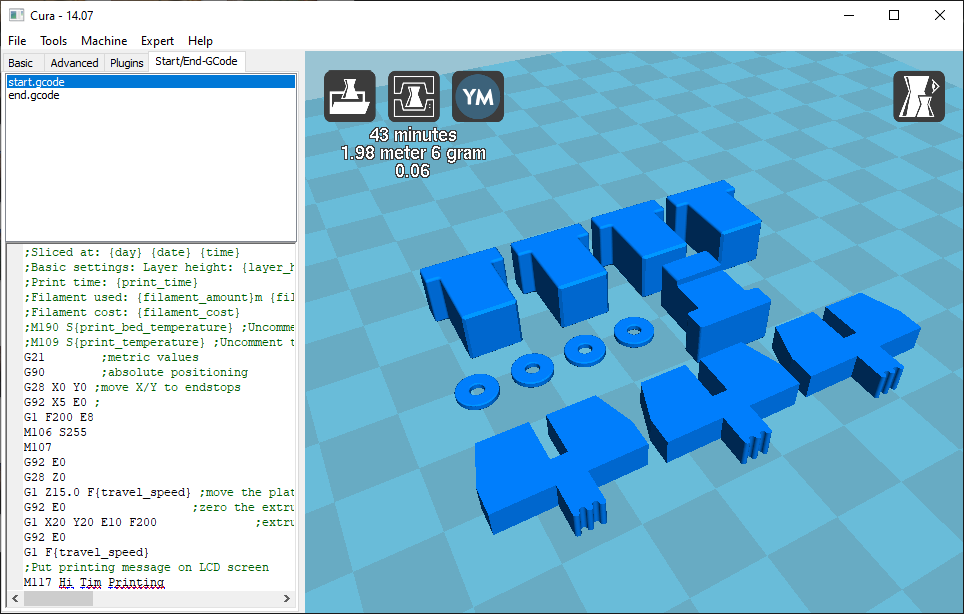
Task: Select the Start/End-GCode tab
Action: coord(197,61)
